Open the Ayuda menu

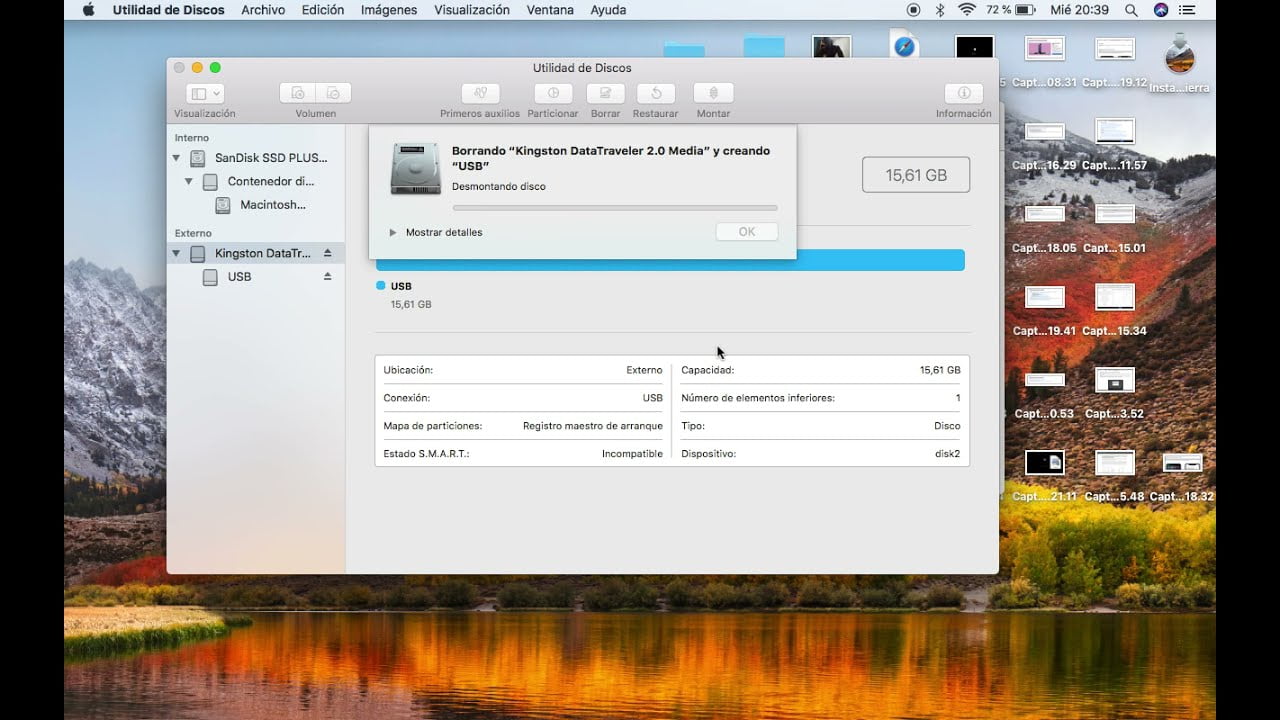(608, 10)
